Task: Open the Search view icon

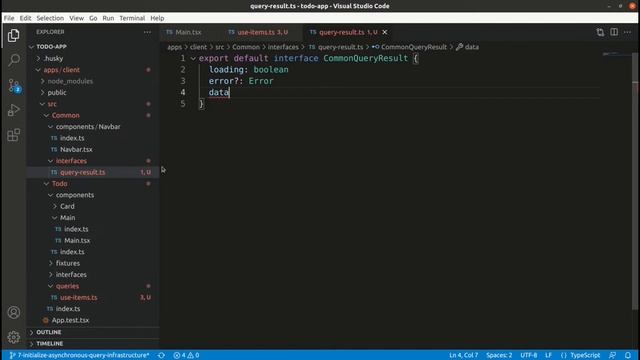Action: tap(13, 60)
